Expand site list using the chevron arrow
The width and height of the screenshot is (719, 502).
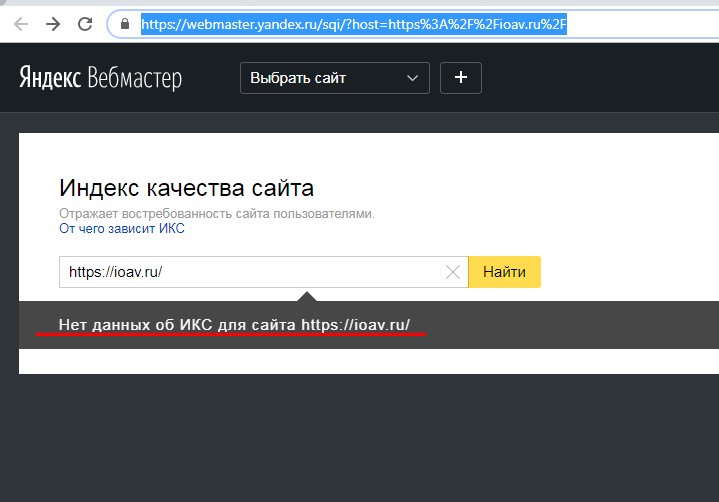coord(413,78)
